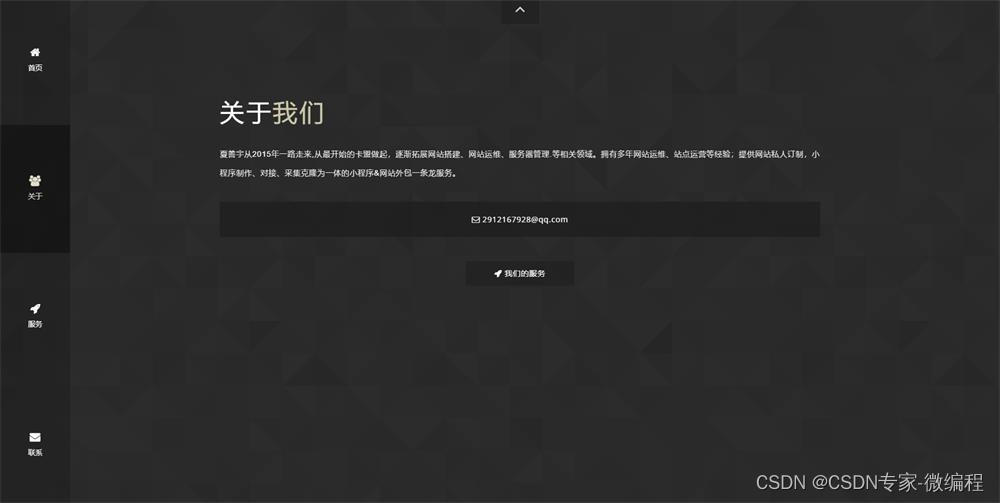Viewport: 1000px width, 503px height.
Task: Click the rocket icon in 我们的服务 button
Action: pyautogui.click(x=497, y=273)
